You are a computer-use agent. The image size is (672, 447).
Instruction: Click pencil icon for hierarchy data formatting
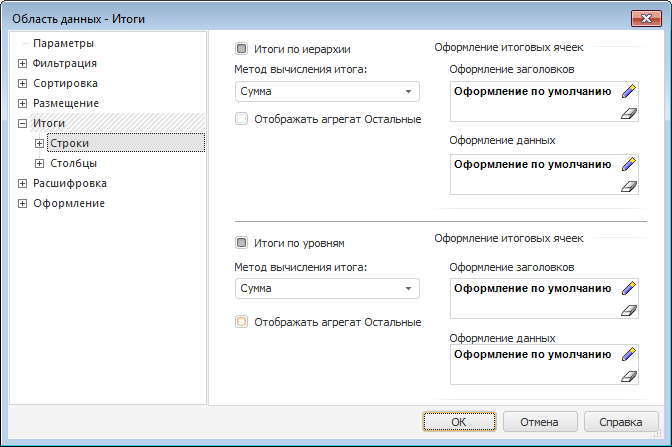tap(628, 164)
